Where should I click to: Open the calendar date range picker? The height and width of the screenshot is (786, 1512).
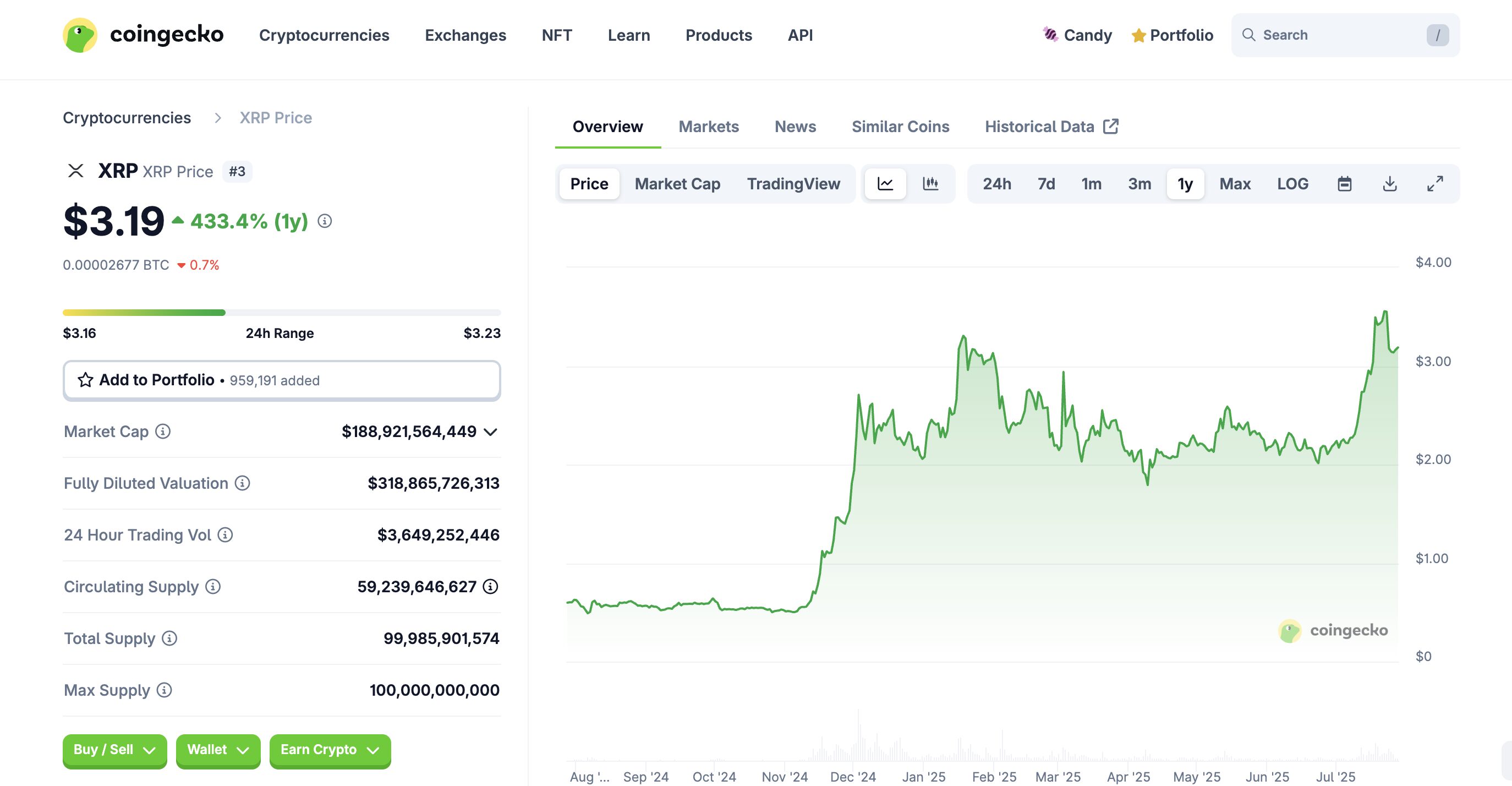(x=1344, y=184)
